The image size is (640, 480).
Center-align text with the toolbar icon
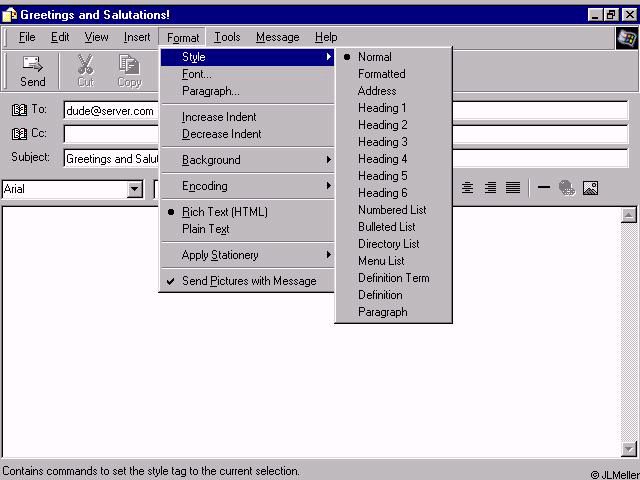(467, 188)
